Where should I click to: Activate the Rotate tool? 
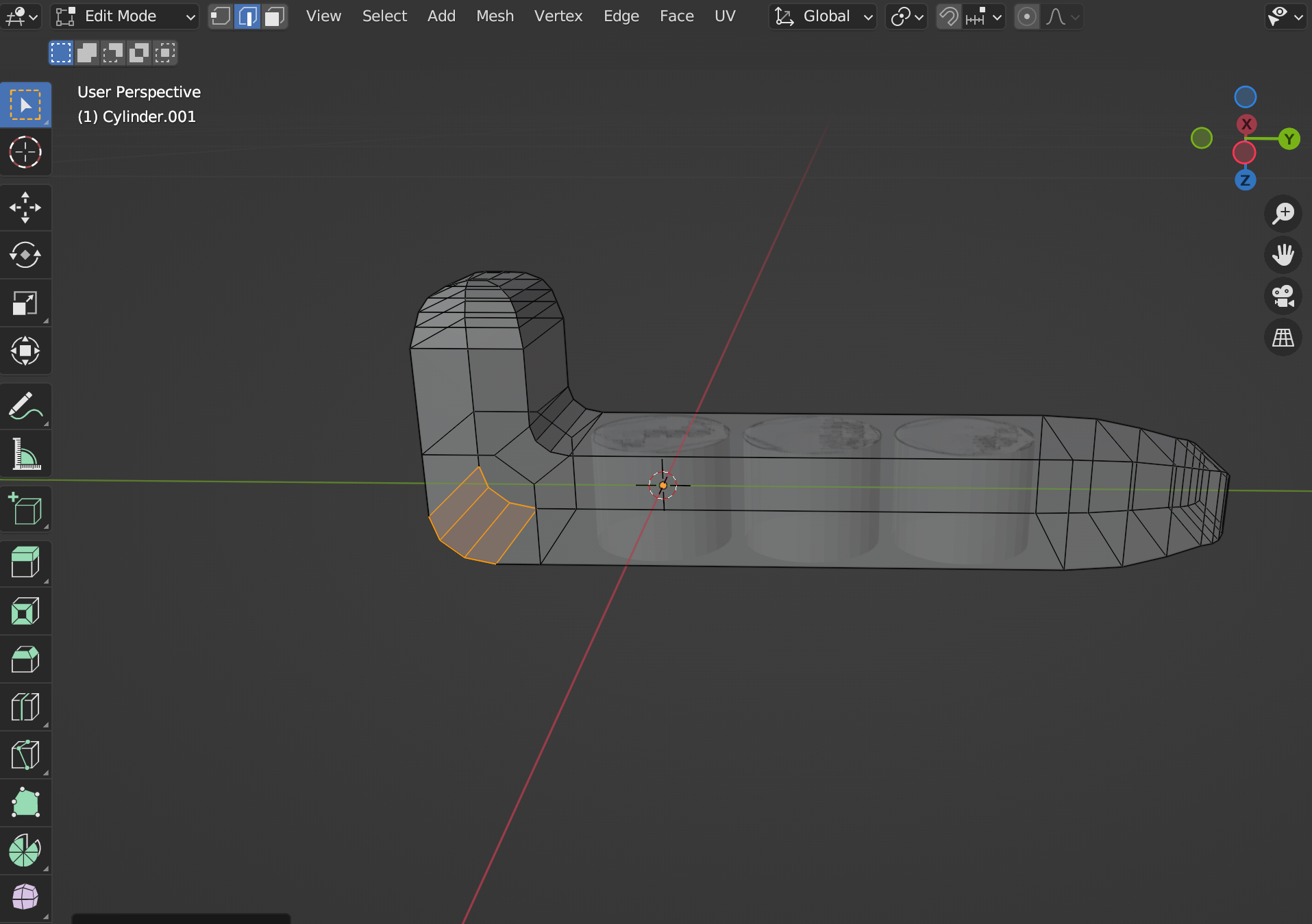tap(26, 255)
